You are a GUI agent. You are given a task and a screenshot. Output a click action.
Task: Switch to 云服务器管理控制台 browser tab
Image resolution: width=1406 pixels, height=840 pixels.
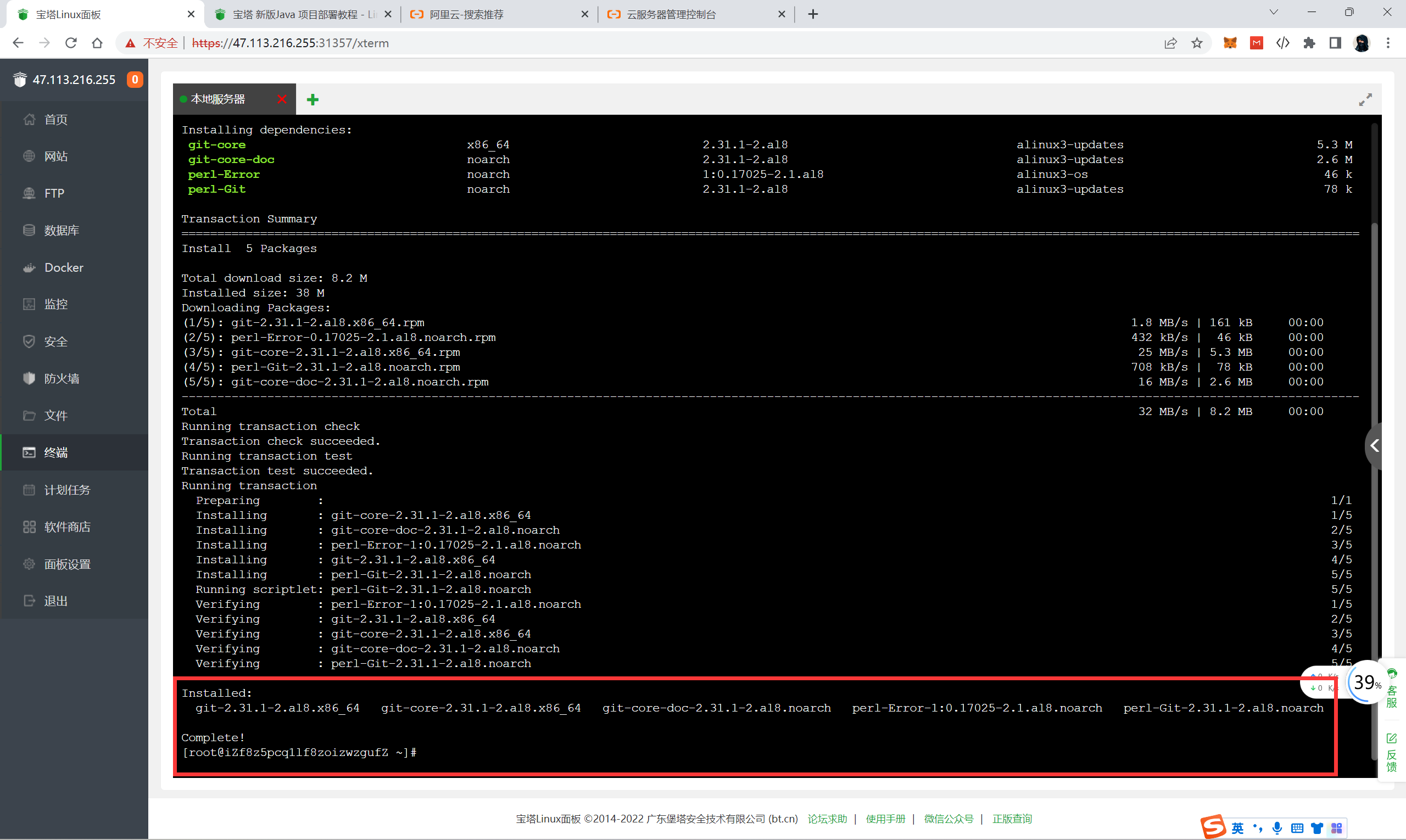pos(671,14)
